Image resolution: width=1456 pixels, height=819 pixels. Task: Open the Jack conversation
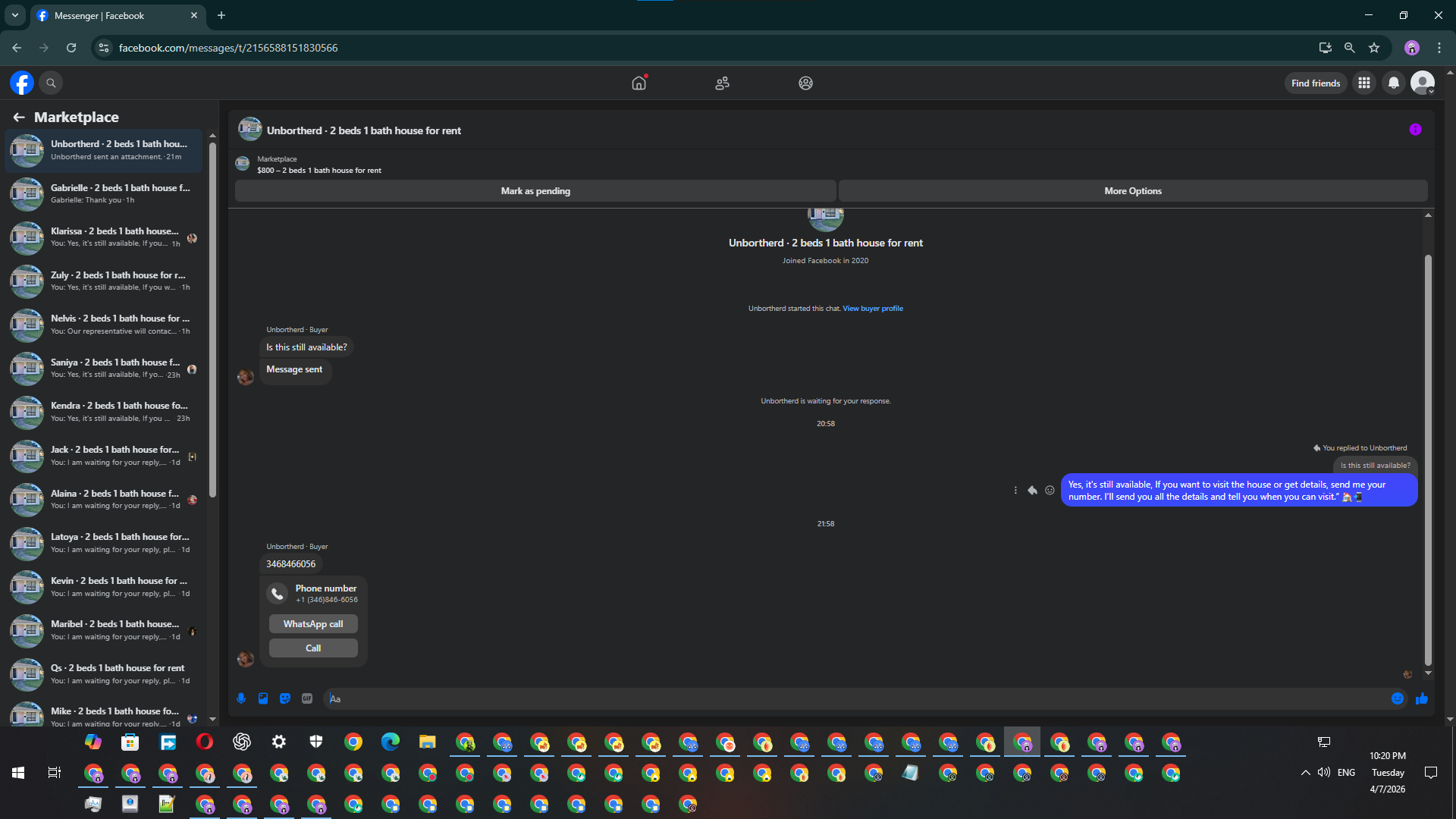(104, 456)
